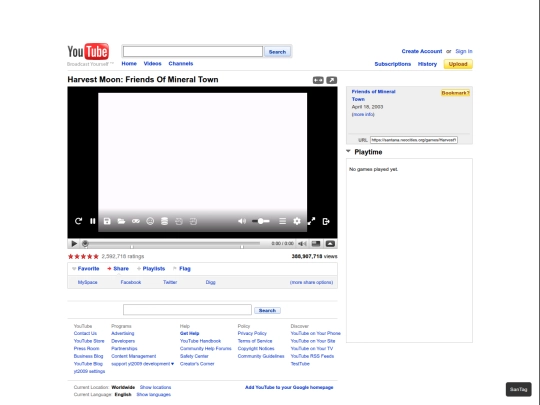Screen dimensions: 540x405
Task: Open TestTube link
Action: [x=300, y=364]
